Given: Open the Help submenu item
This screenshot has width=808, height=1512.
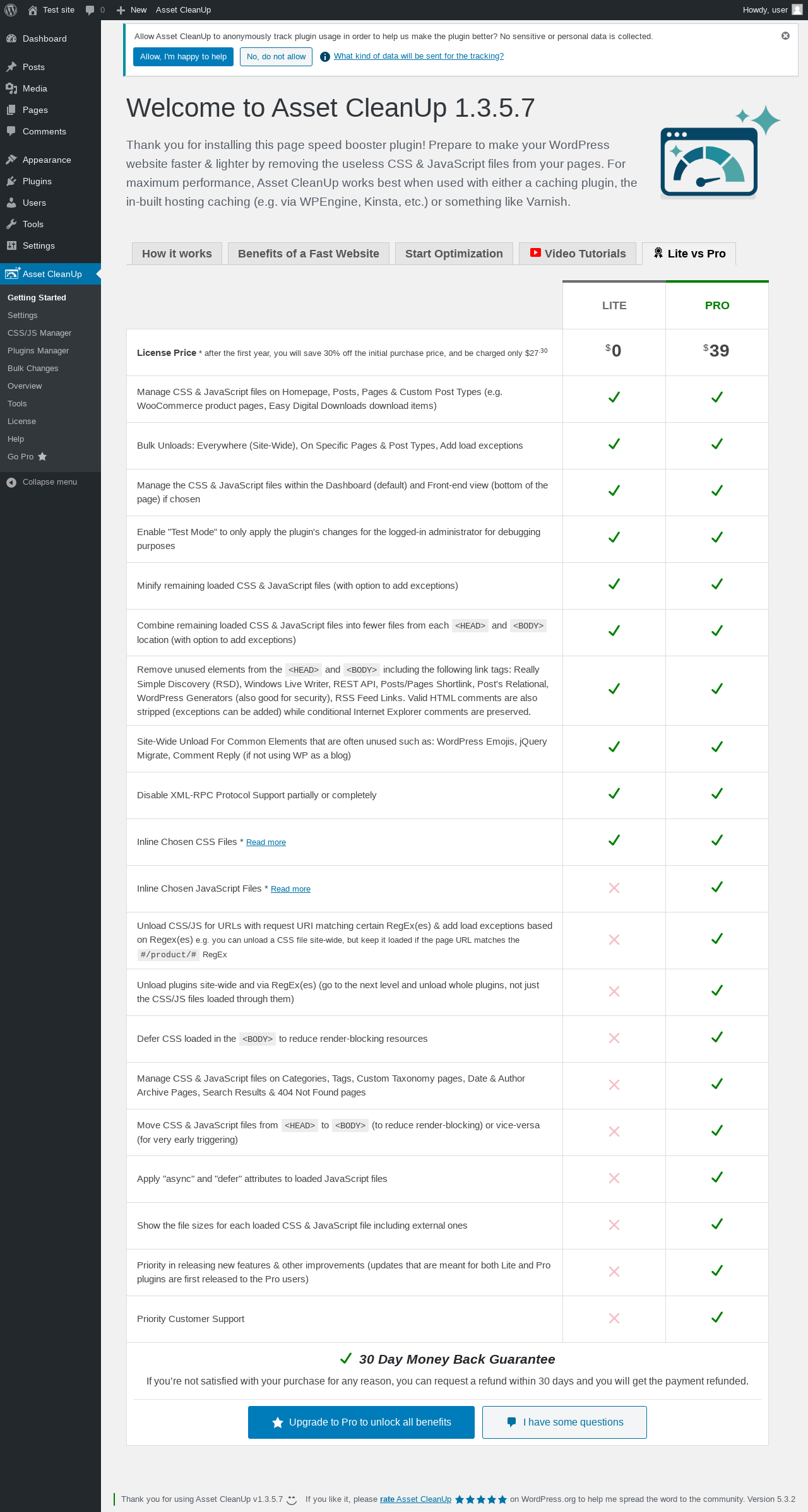Looking at the screenshot, I should coord(16,439).
